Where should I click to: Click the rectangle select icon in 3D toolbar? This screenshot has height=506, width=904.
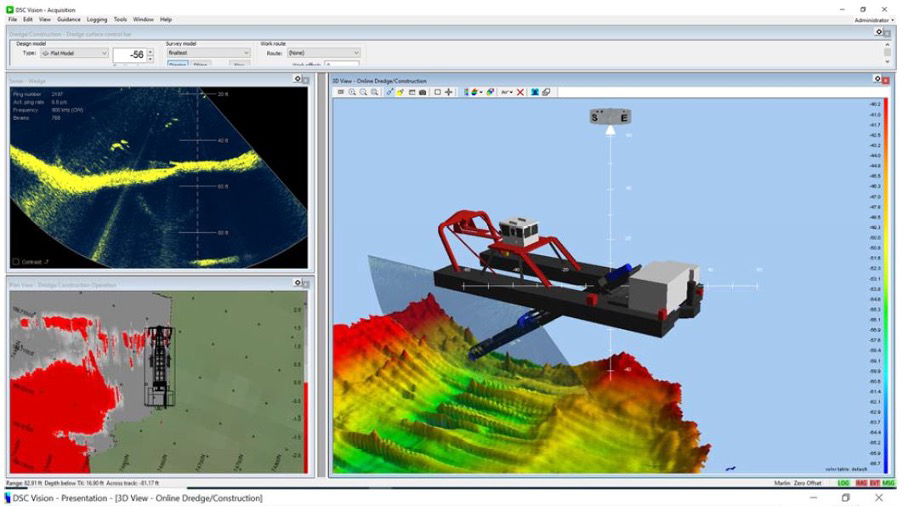pyautogui.click(x=437, y=92)
